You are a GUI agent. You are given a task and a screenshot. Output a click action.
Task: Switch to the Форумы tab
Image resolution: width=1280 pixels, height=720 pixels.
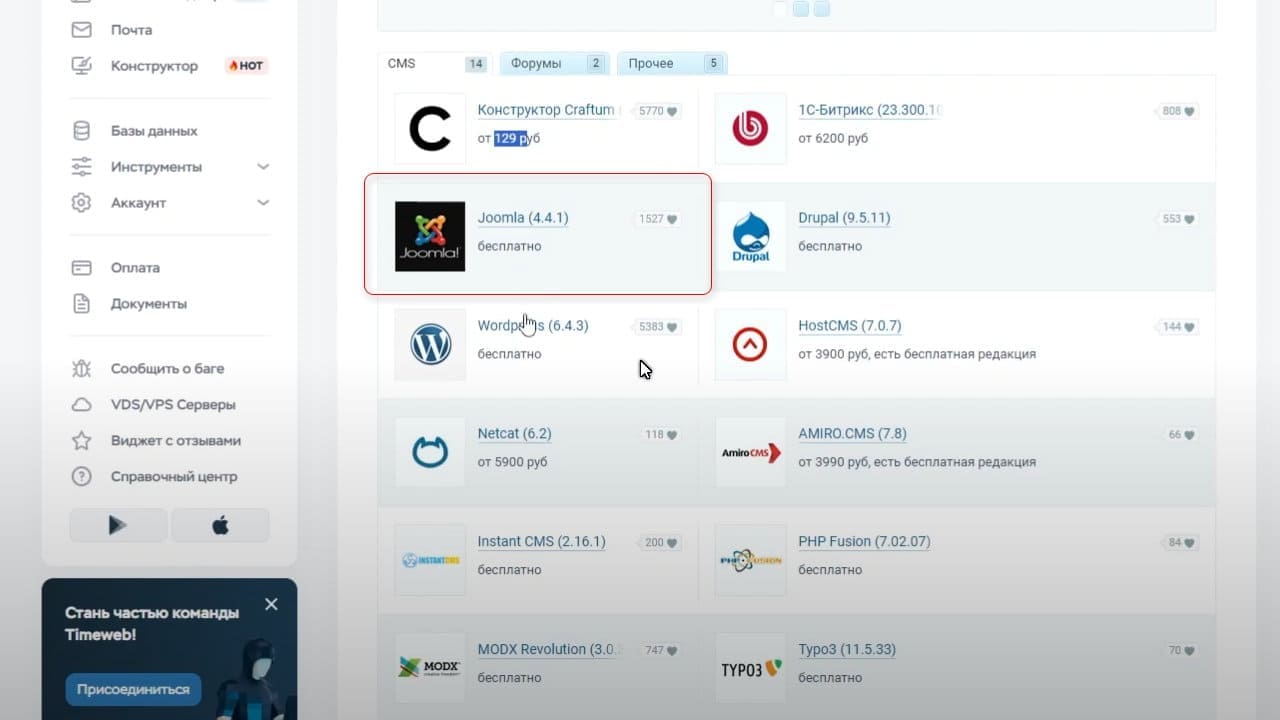click(555, 64)
